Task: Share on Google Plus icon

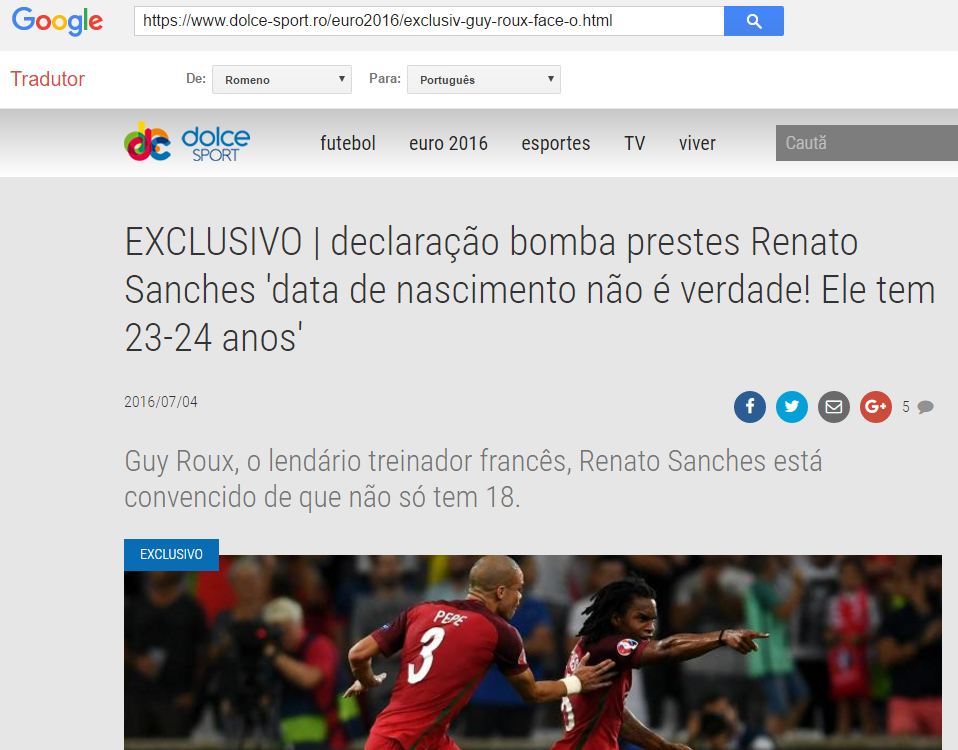Action: (x=876, y=407)
